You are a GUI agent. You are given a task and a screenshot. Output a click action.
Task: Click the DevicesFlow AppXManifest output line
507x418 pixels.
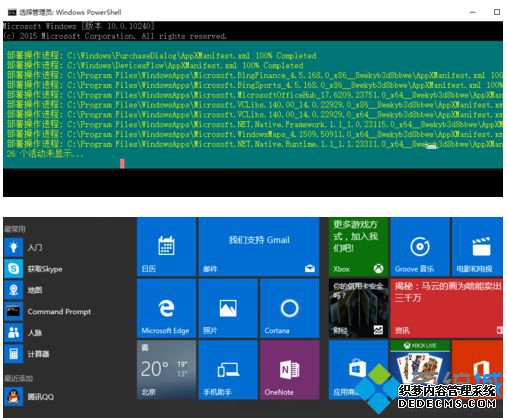(x=155, y=65)
